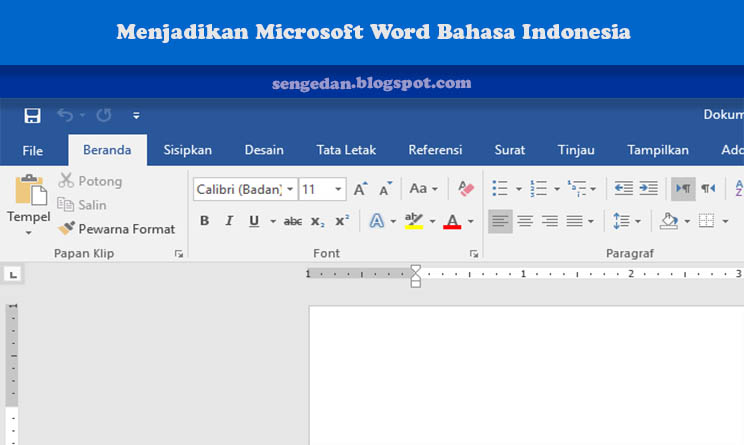Click the Increase Indent icon

(648, 188)
